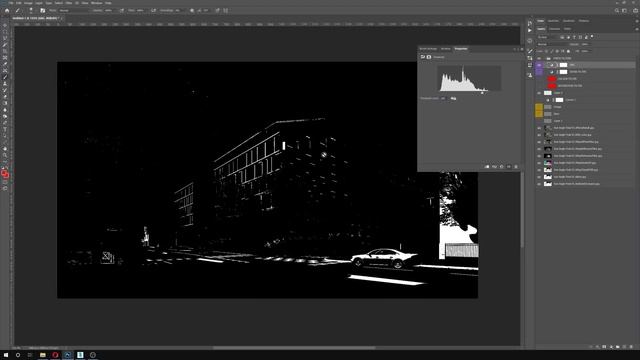Open the workspace switcher at top right
Viewport: 640px width, 360px height.
(624, 11)
